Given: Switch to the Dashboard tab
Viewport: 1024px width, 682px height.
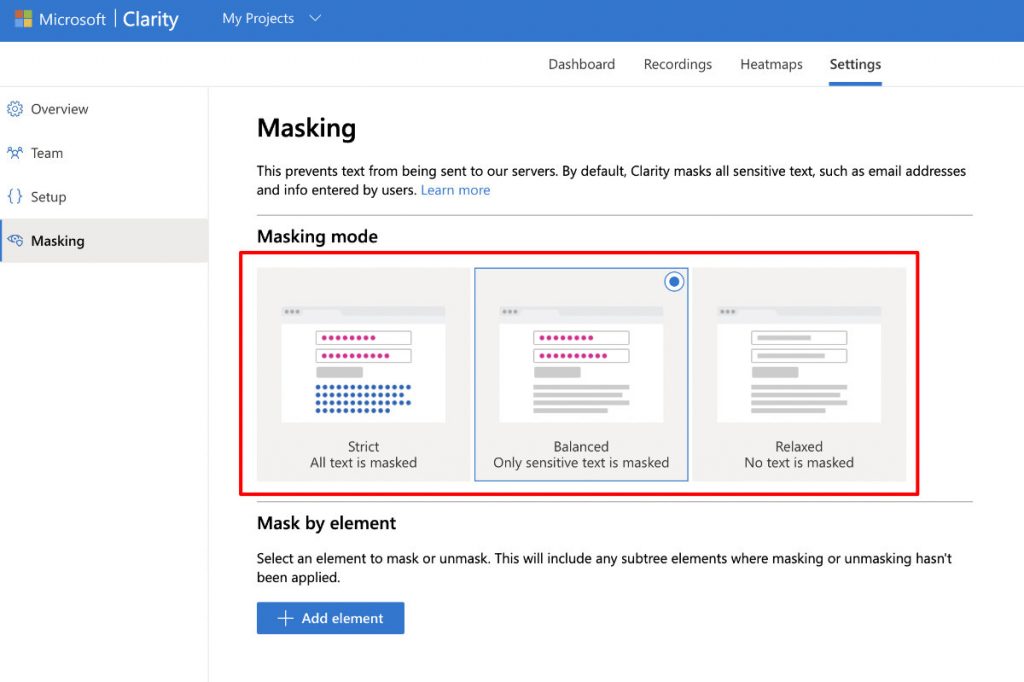Looking at the screenshot, I should click(x=581, y=64).
